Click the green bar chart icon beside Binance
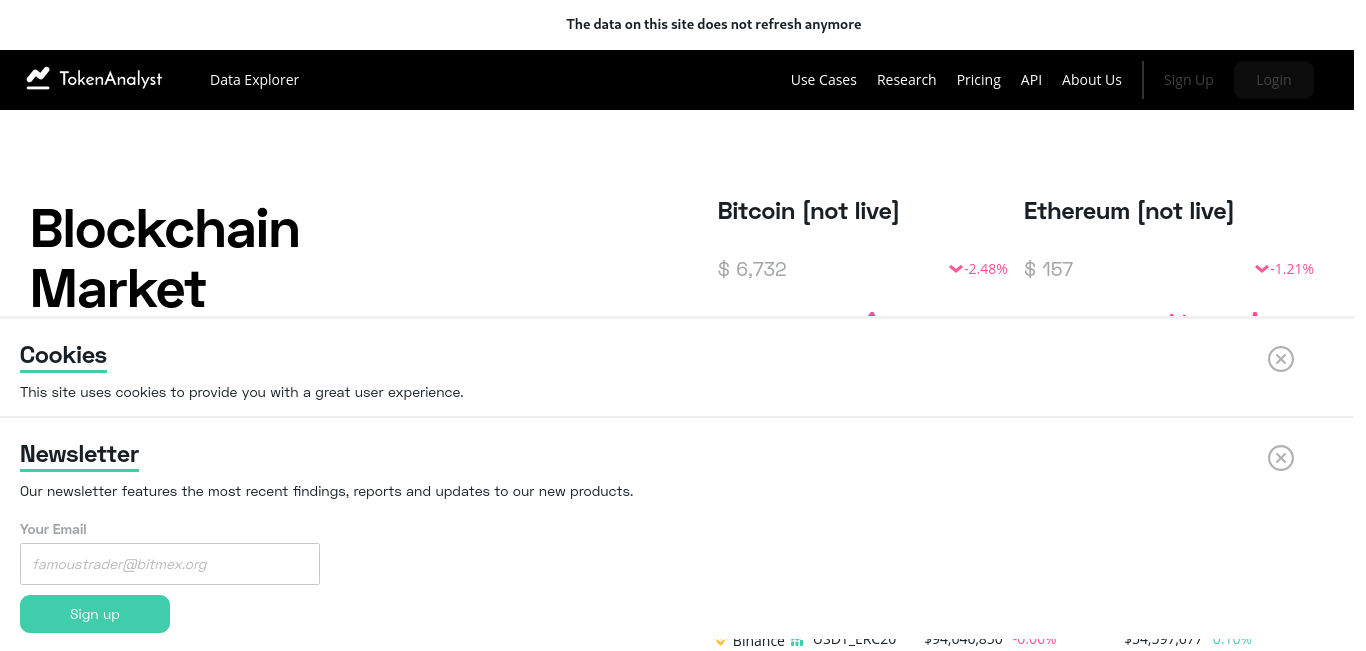The image size is (1366, 651). (797, 641)
